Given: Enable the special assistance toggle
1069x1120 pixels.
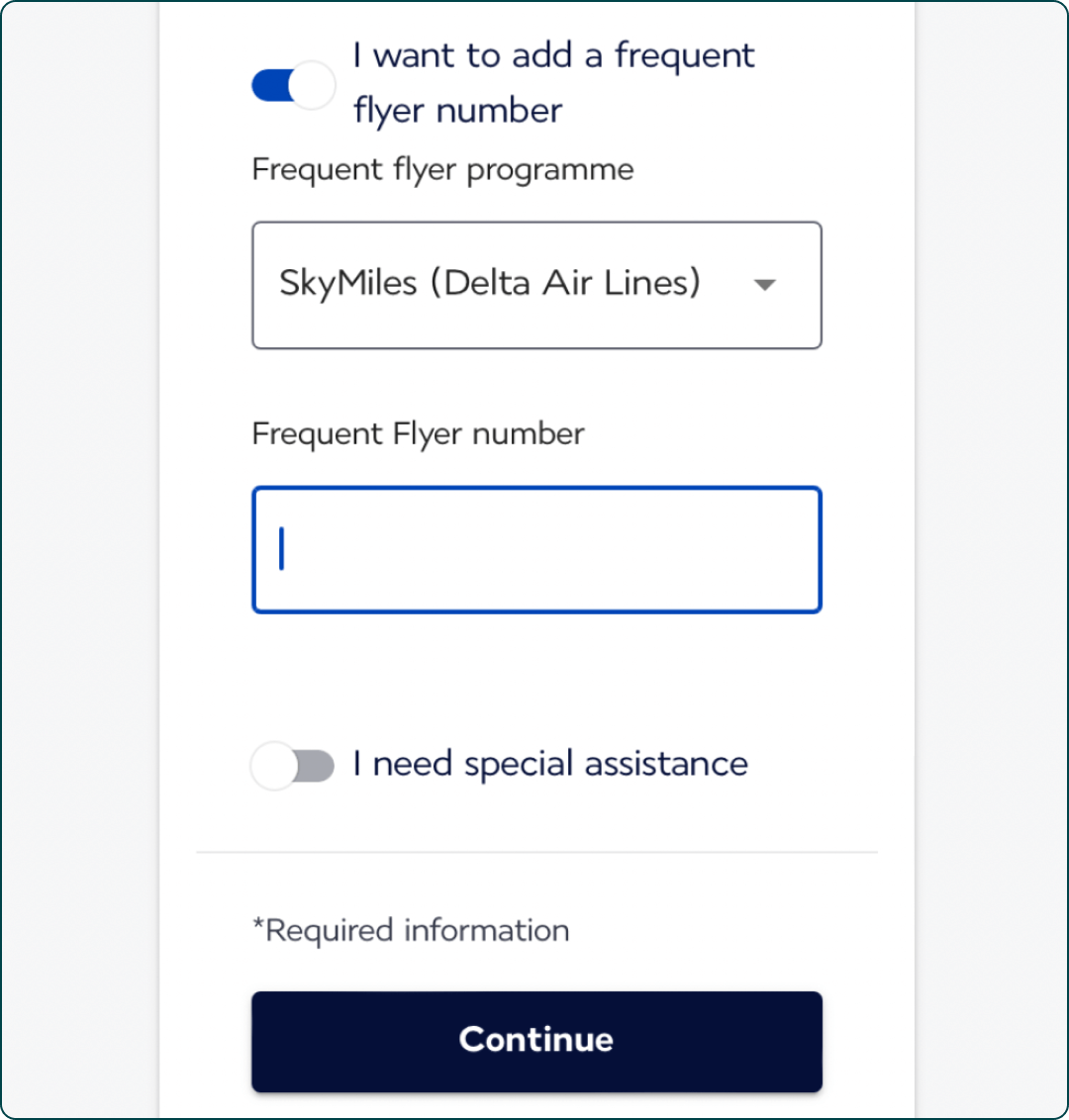Looking at the screenshot, I should coord(292,766).
